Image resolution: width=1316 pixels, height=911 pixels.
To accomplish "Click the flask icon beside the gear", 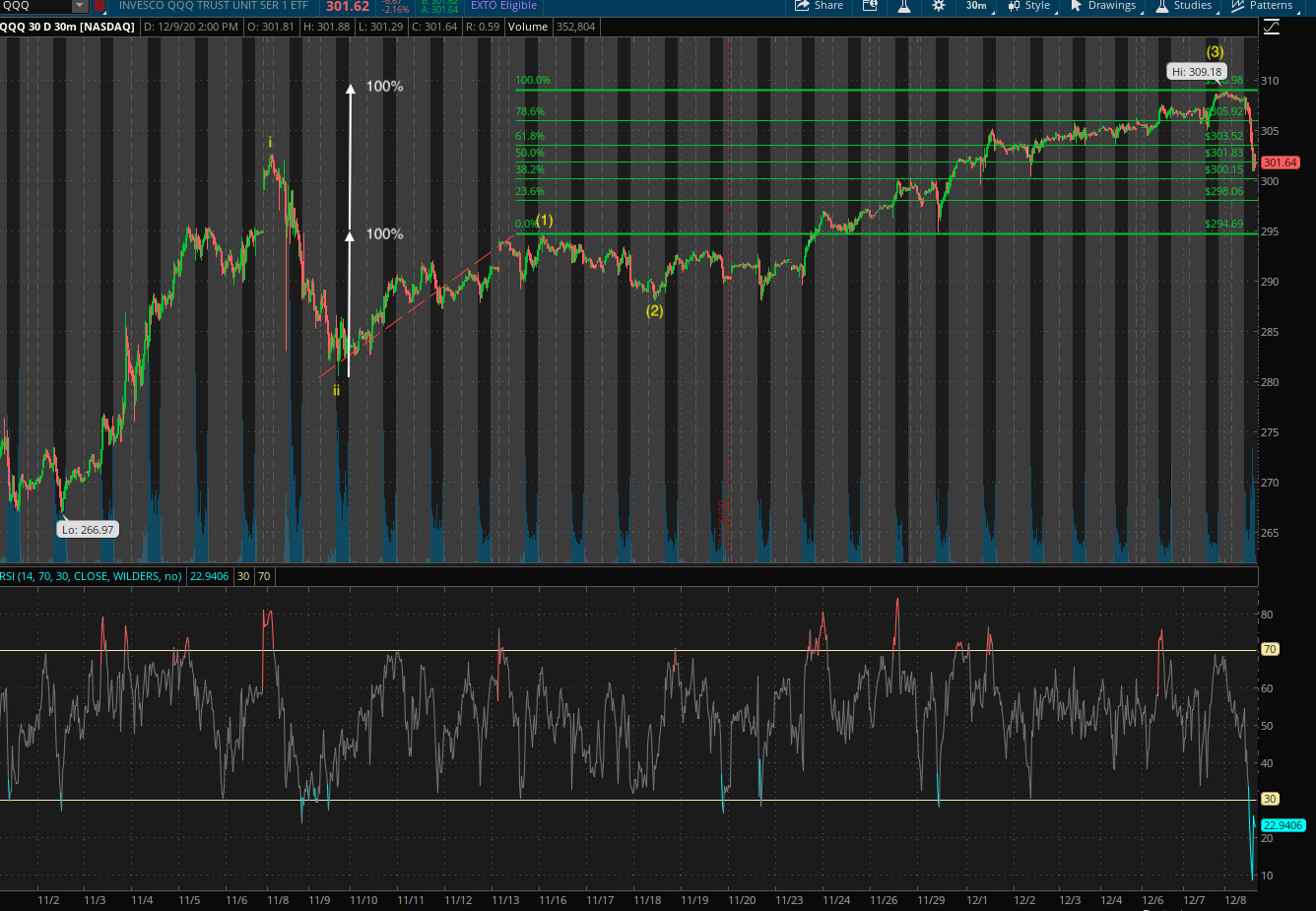I will pyautogui.click(x=903, y=6).
